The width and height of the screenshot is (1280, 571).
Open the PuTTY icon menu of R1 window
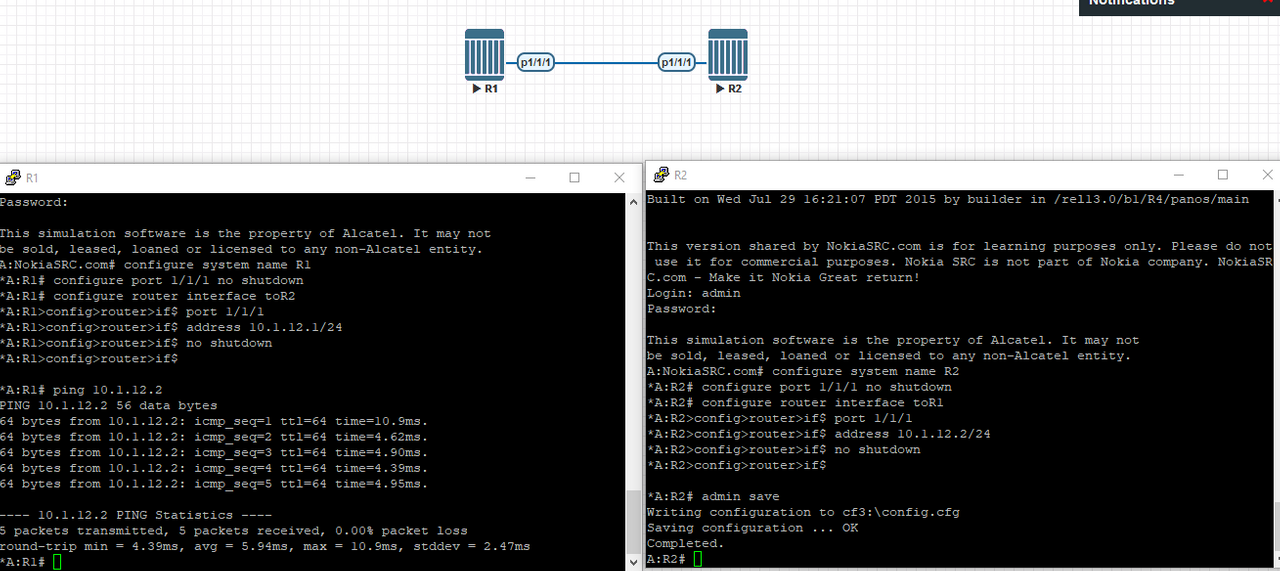click(x=12, y=177)
